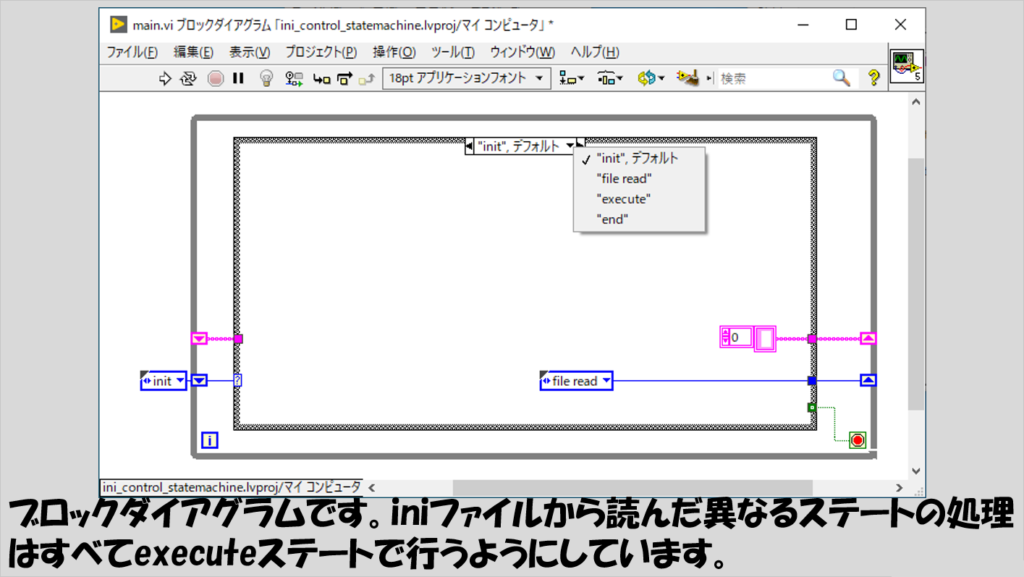Select "execute" case from list
The image size is (1024, 577).
pos(623,199)
